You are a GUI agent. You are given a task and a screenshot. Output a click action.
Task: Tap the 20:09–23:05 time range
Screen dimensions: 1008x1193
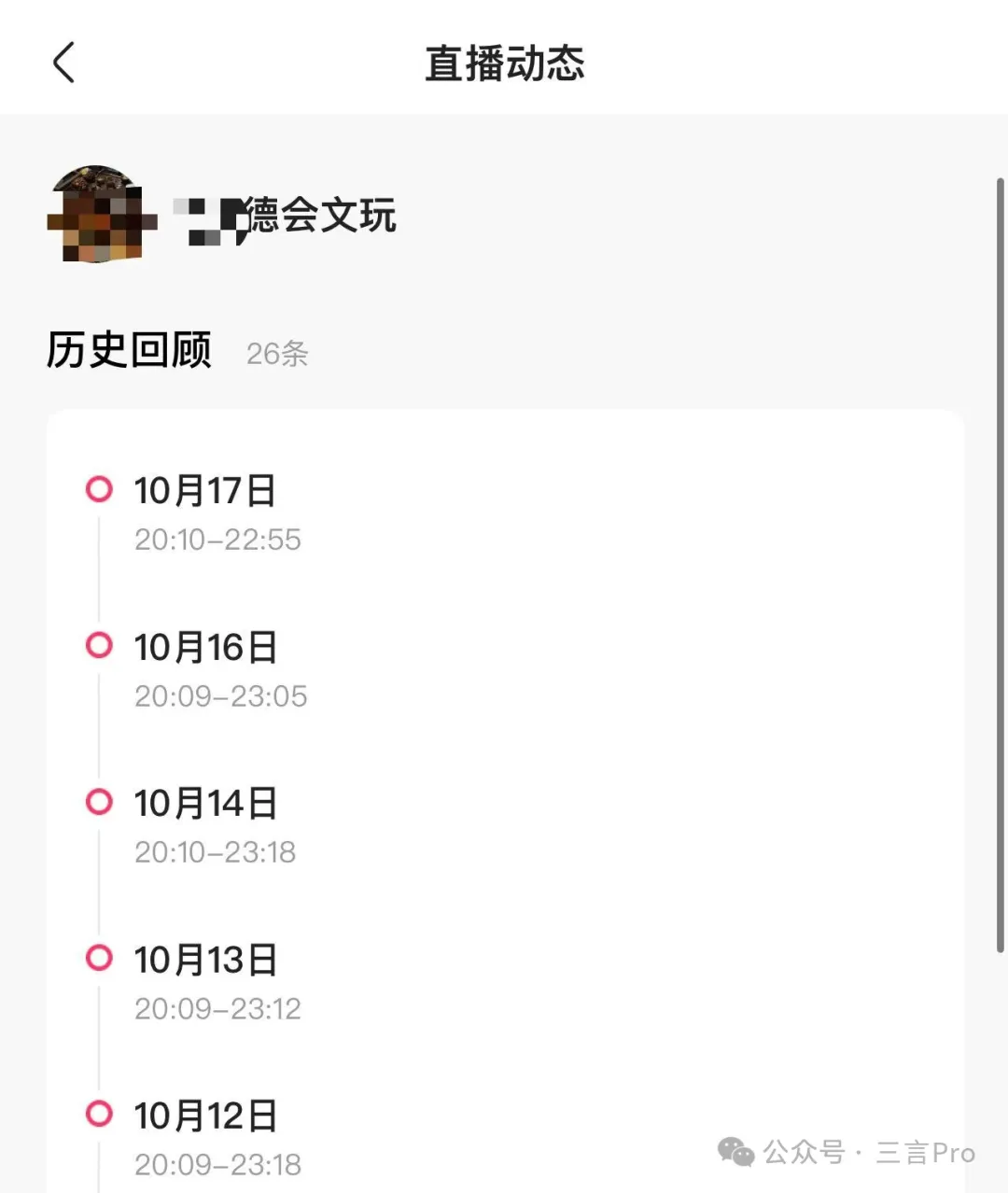tap(220, 696)
